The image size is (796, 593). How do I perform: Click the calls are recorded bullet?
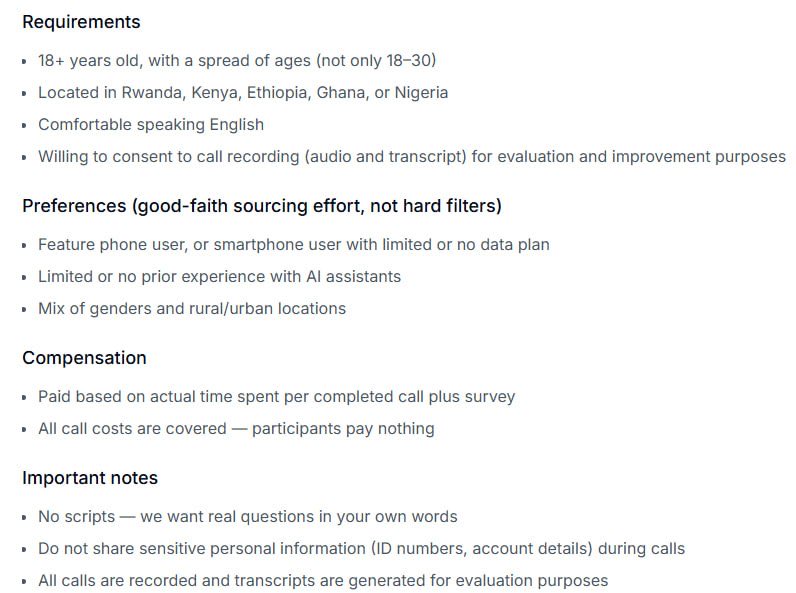tap(323, 580)
